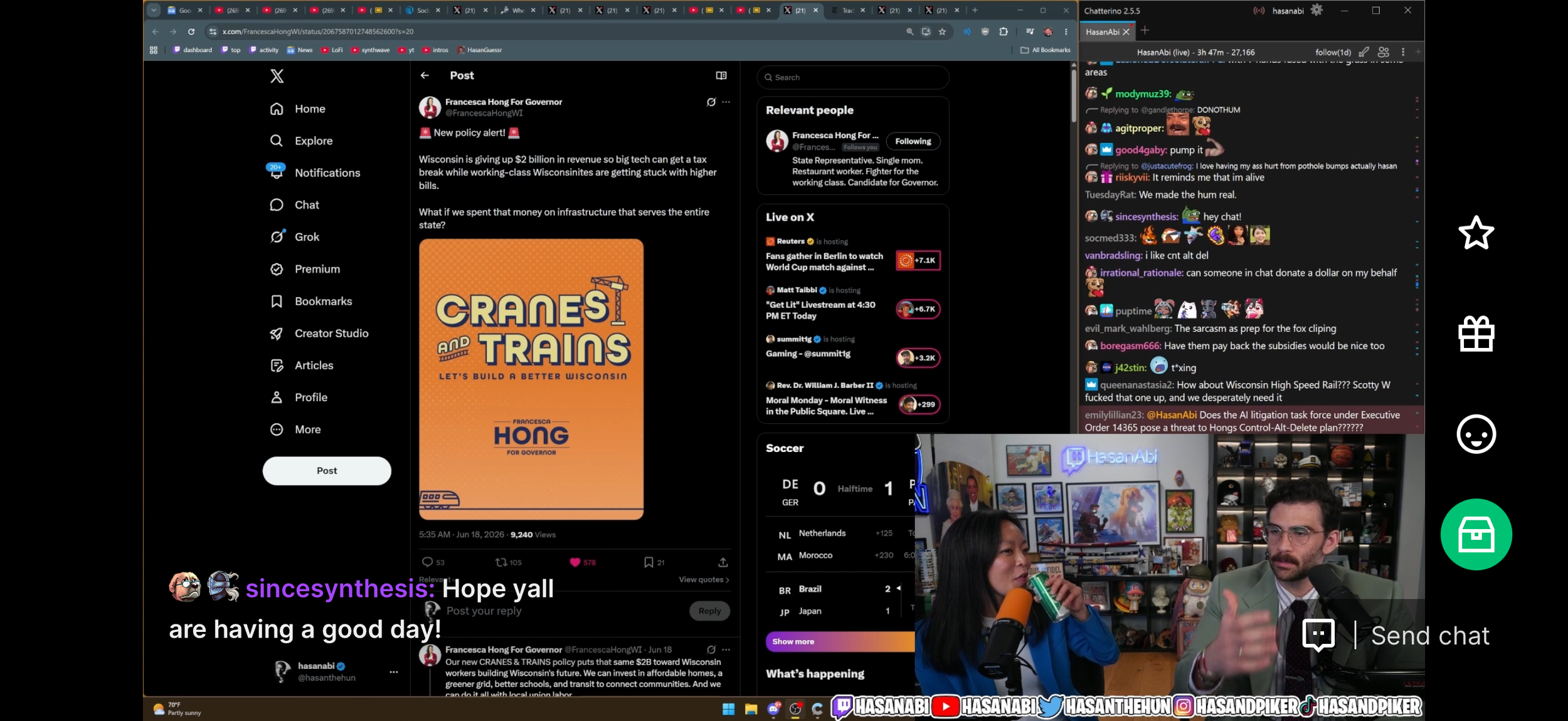This screenshot has height=721, width=1568.
Task: Click the reply icon showing 53 replies
Action: click(433, 562)
